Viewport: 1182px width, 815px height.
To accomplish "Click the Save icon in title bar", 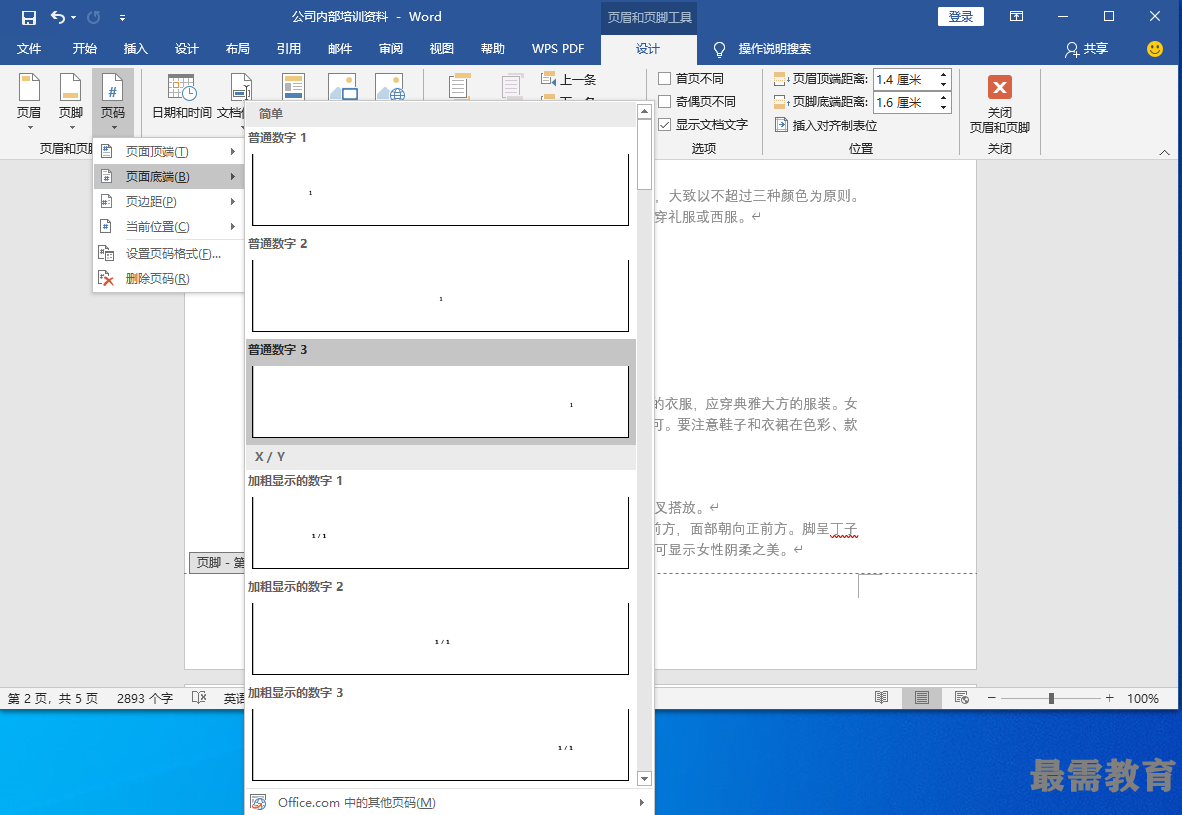I will (29, 17).
